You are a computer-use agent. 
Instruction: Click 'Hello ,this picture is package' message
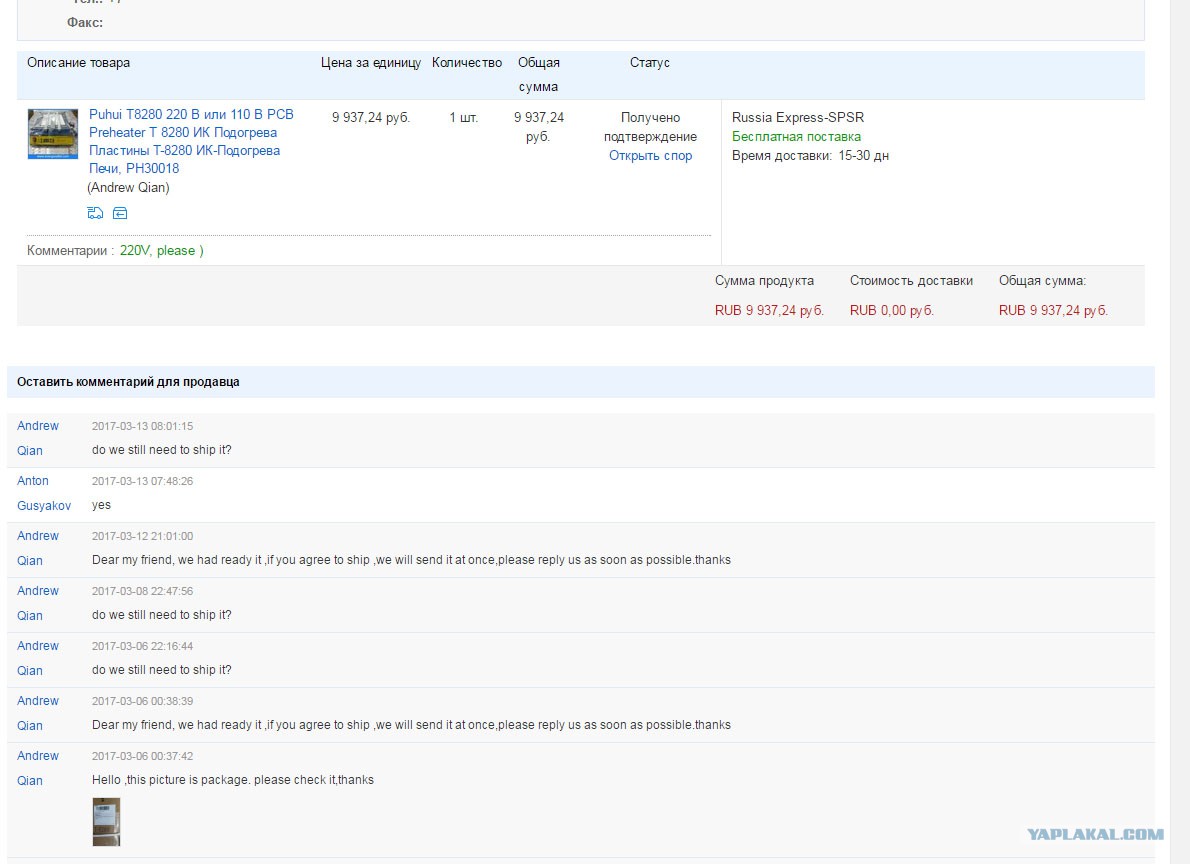233,780
